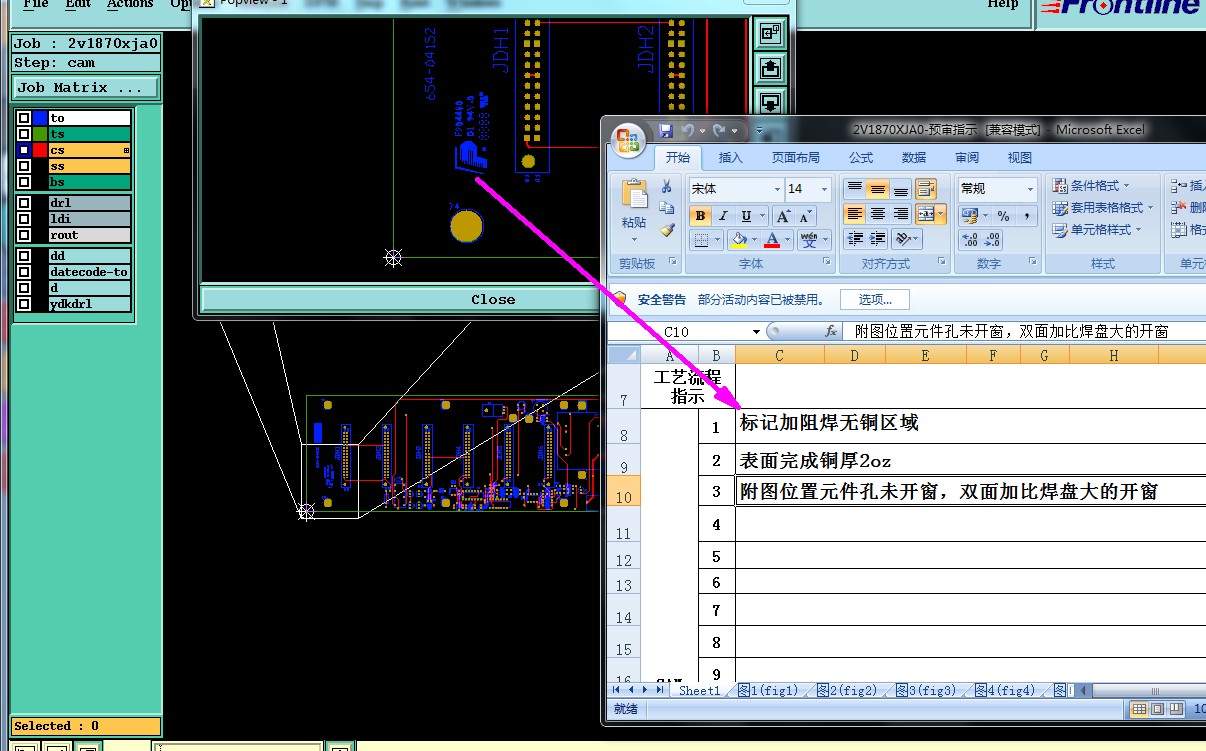Open the font size dropdown showing 14
The height and width of the screenshot is (751, 1206).
click(824, 189)
